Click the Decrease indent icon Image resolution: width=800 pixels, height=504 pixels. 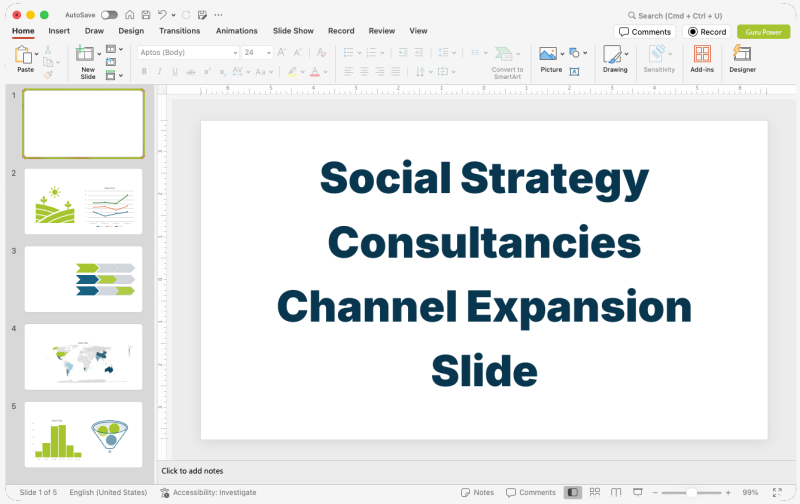[403, 52]
